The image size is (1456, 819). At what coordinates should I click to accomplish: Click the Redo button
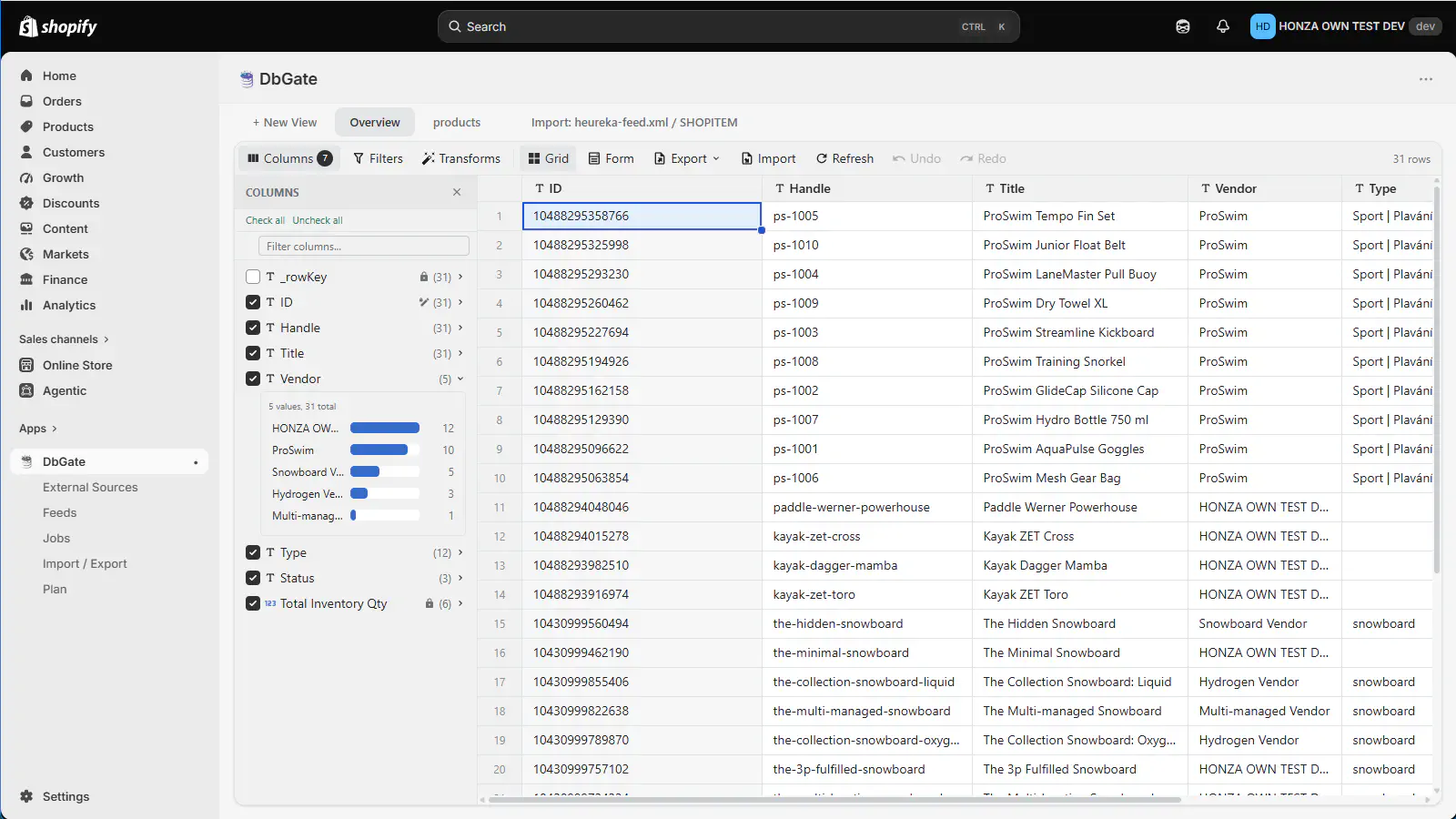click(x=984, y=158)
